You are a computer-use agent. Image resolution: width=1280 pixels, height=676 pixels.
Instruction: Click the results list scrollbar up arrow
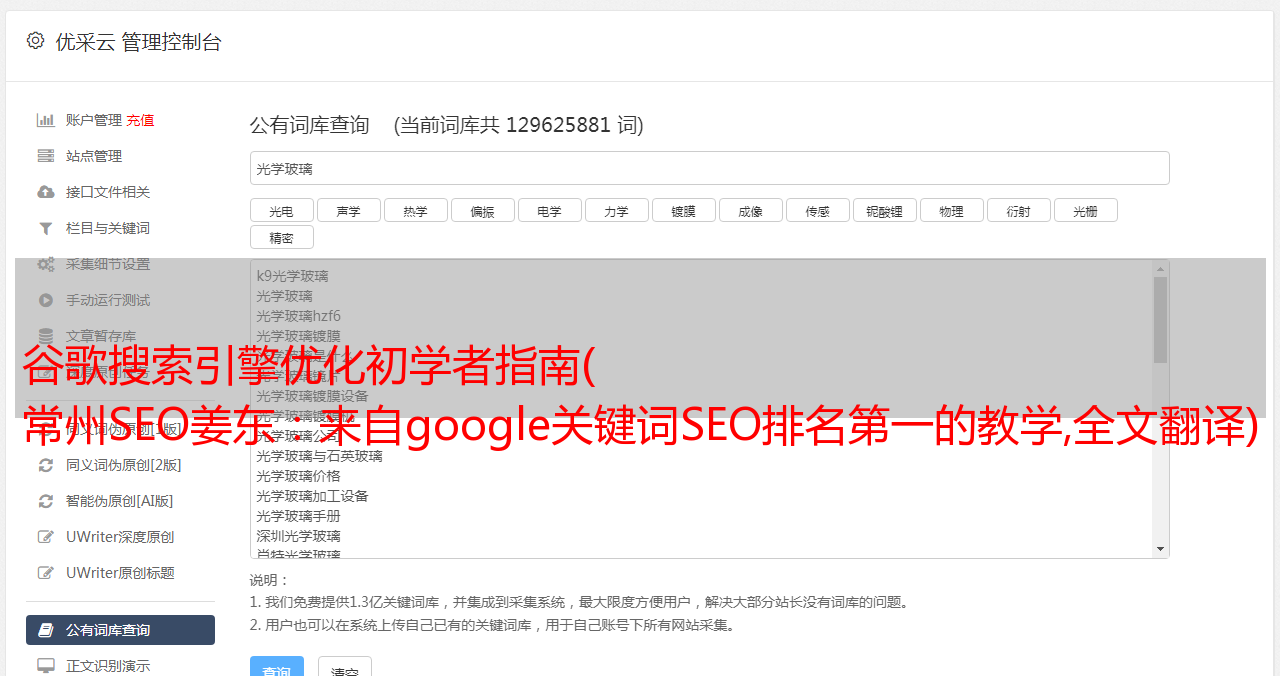1160,268
